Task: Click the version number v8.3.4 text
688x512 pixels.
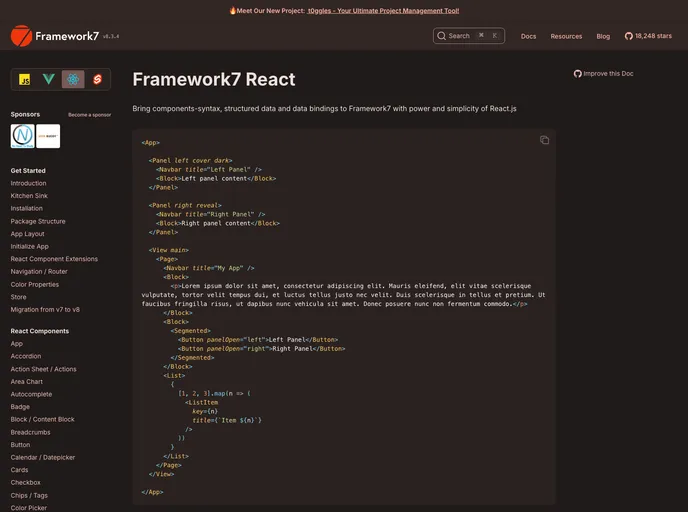Action: 111,36
